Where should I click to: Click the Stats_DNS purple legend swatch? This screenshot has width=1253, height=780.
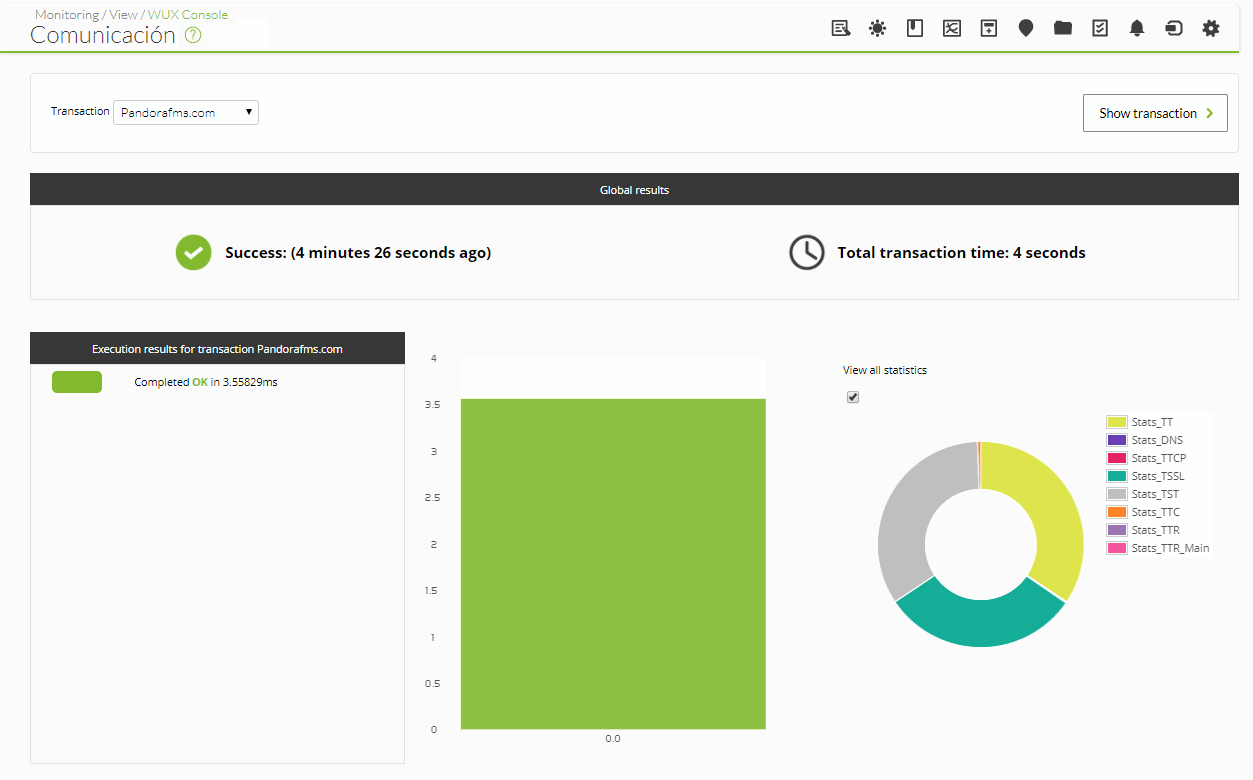(1117, 440)
